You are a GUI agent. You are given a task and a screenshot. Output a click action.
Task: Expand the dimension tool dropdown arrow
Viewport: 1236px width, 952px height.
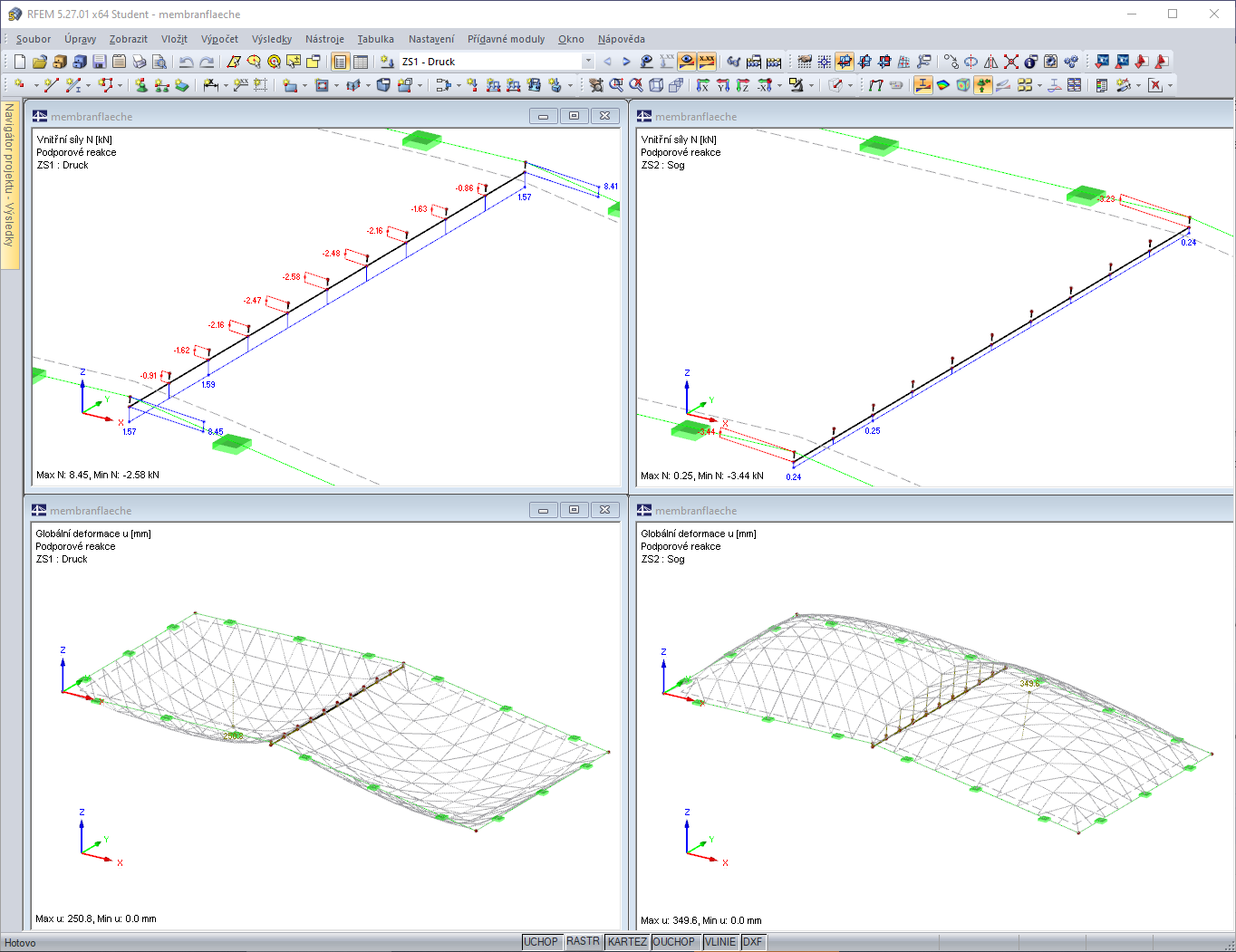point(227,86)
